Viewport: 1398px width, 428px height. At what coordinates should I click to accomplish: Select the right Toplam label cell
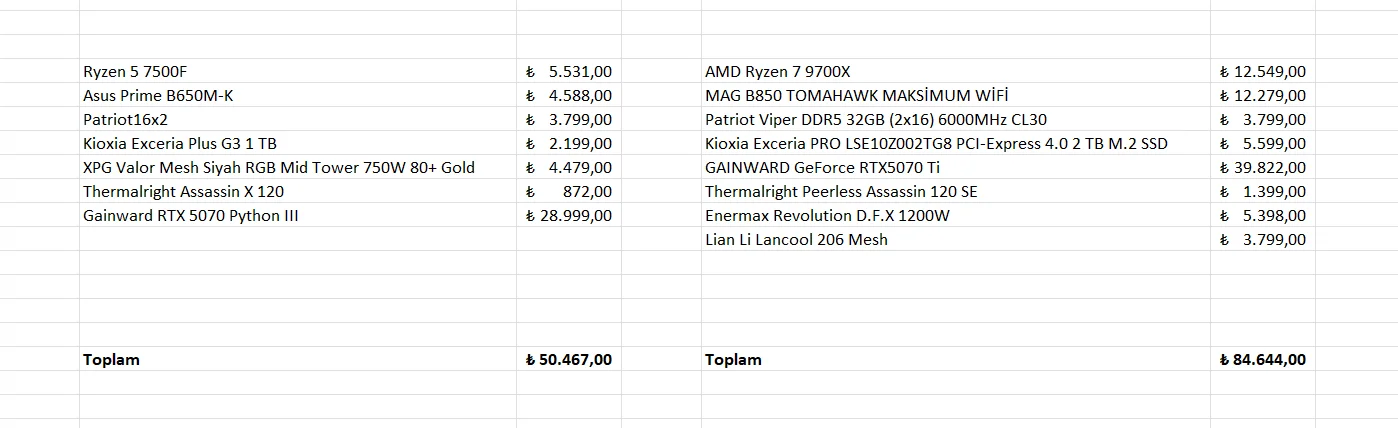coord(956,359)
